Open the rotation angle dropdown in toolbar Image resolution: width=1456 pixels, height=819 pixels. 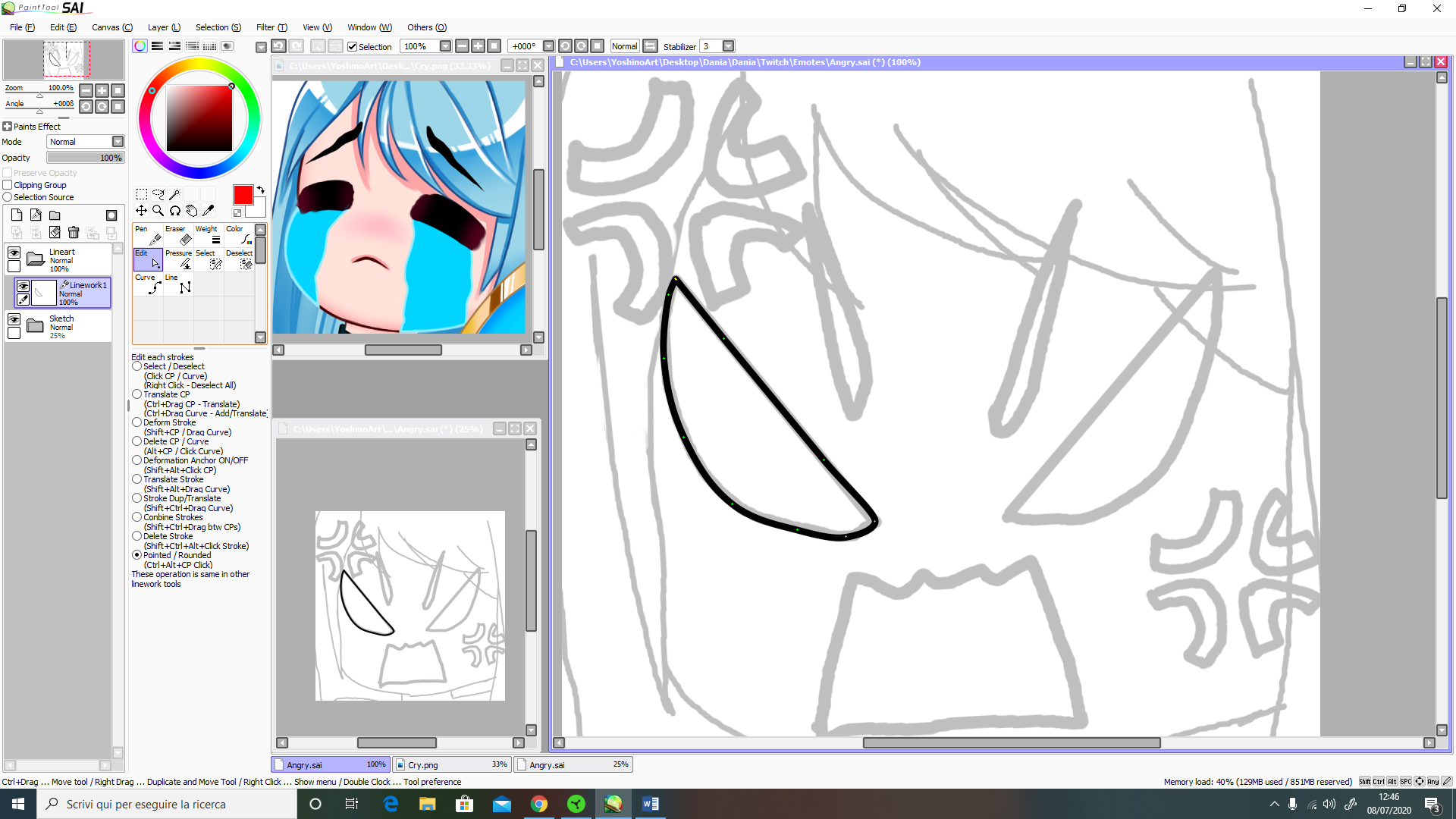[548, 46]
